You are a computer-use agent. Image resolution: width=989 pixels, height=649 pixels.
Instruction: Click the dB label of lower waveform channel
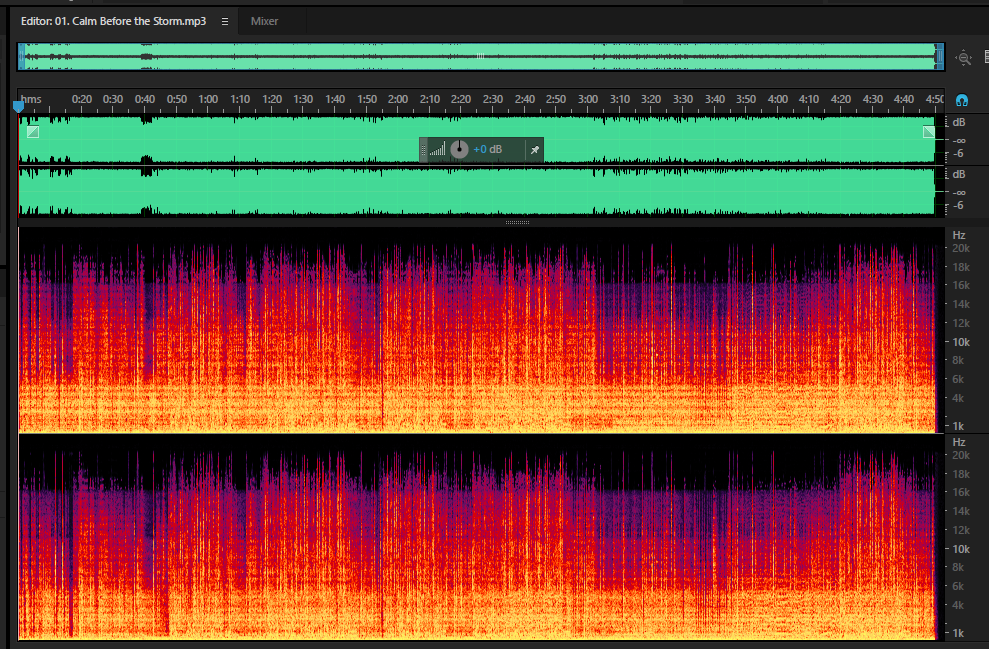coord(959,174)
